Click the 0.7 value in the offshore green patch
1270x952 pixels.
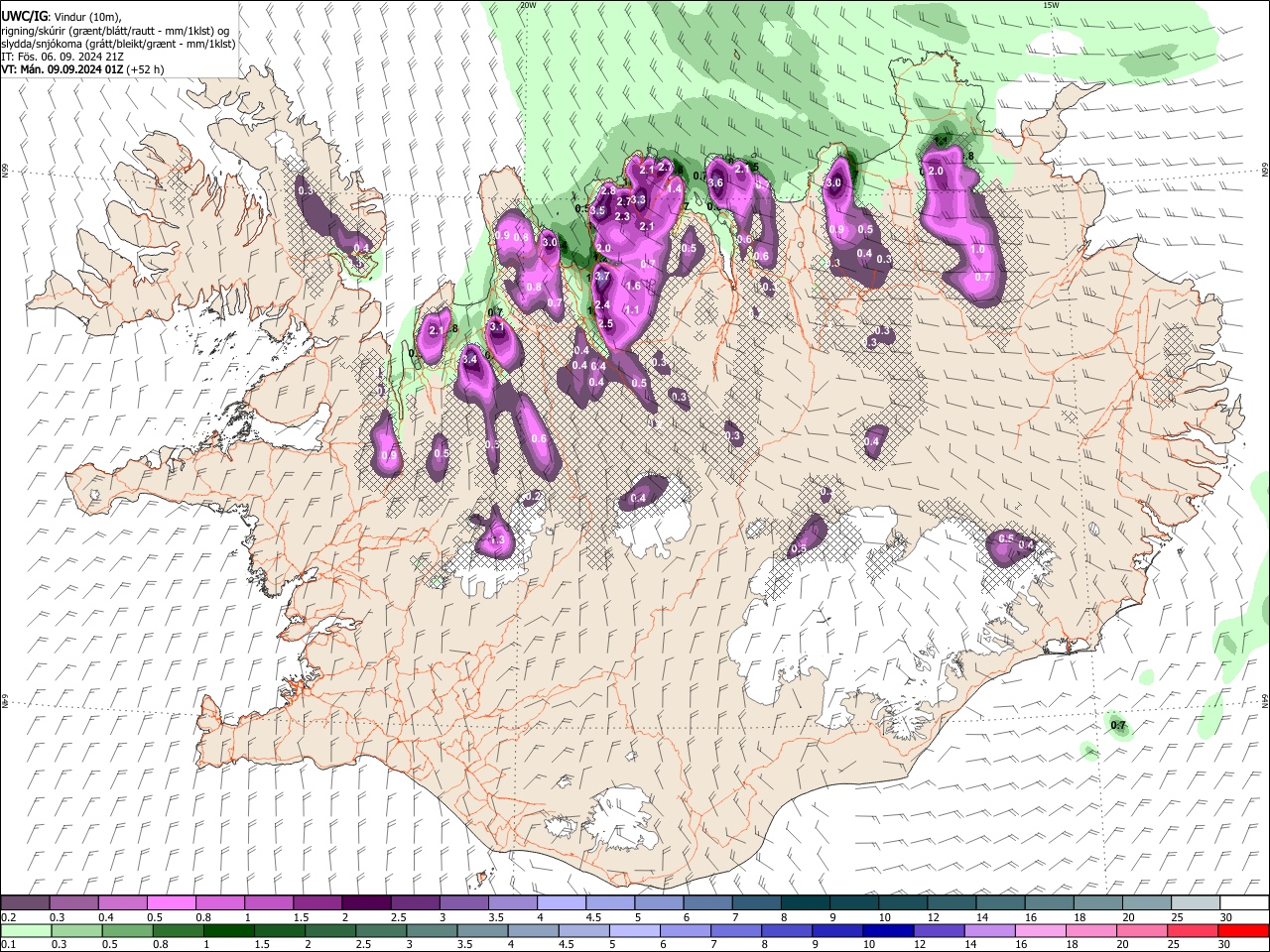(1118, 726)
